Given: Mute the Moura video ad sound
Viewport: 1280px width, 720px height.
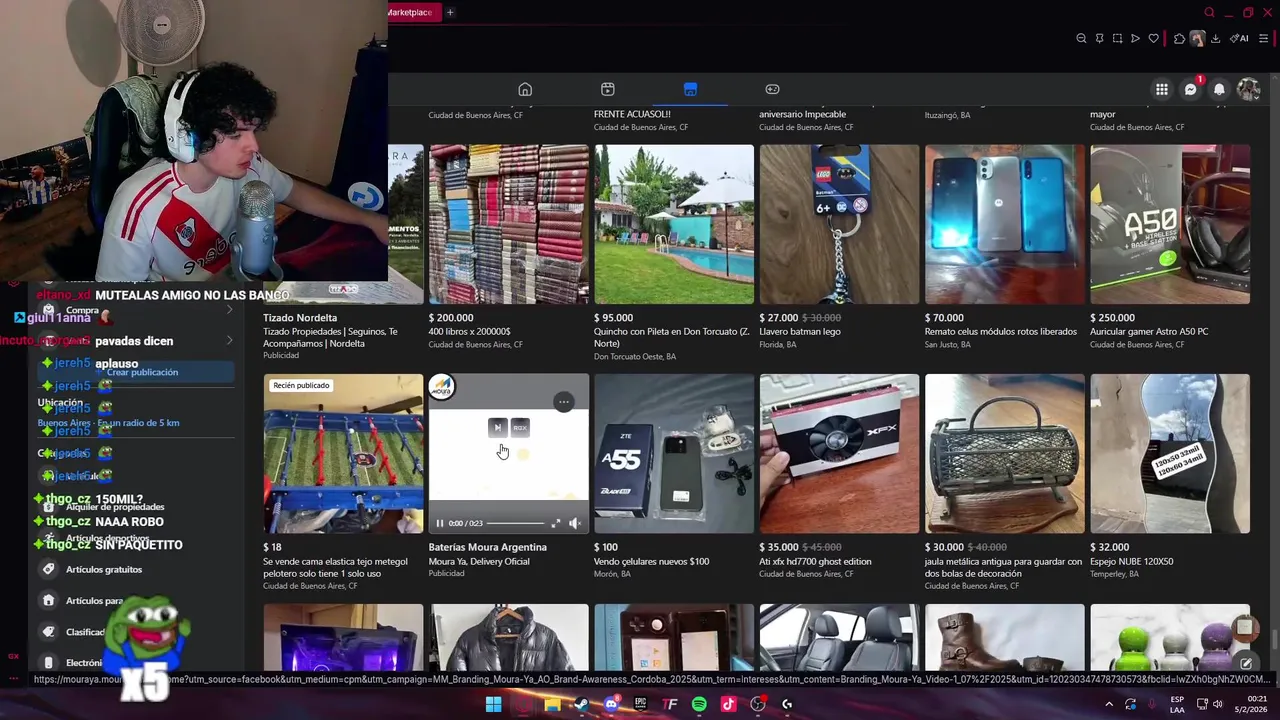Looking at the screenshot, I should [x=574, y=523].
